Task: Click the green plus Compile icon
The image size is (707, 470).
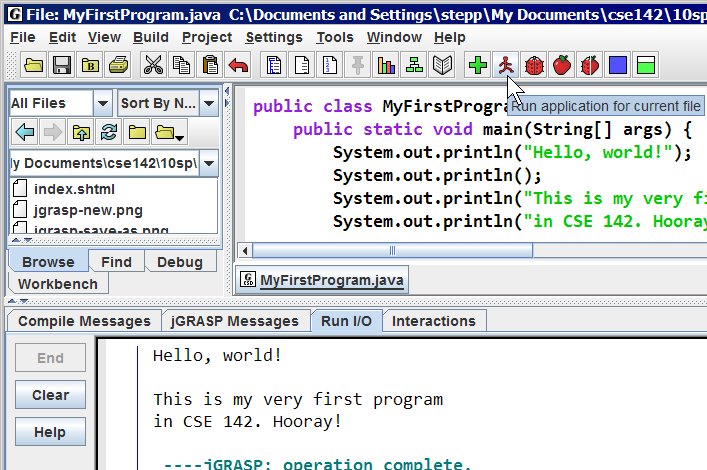Action: coord(478,66)
